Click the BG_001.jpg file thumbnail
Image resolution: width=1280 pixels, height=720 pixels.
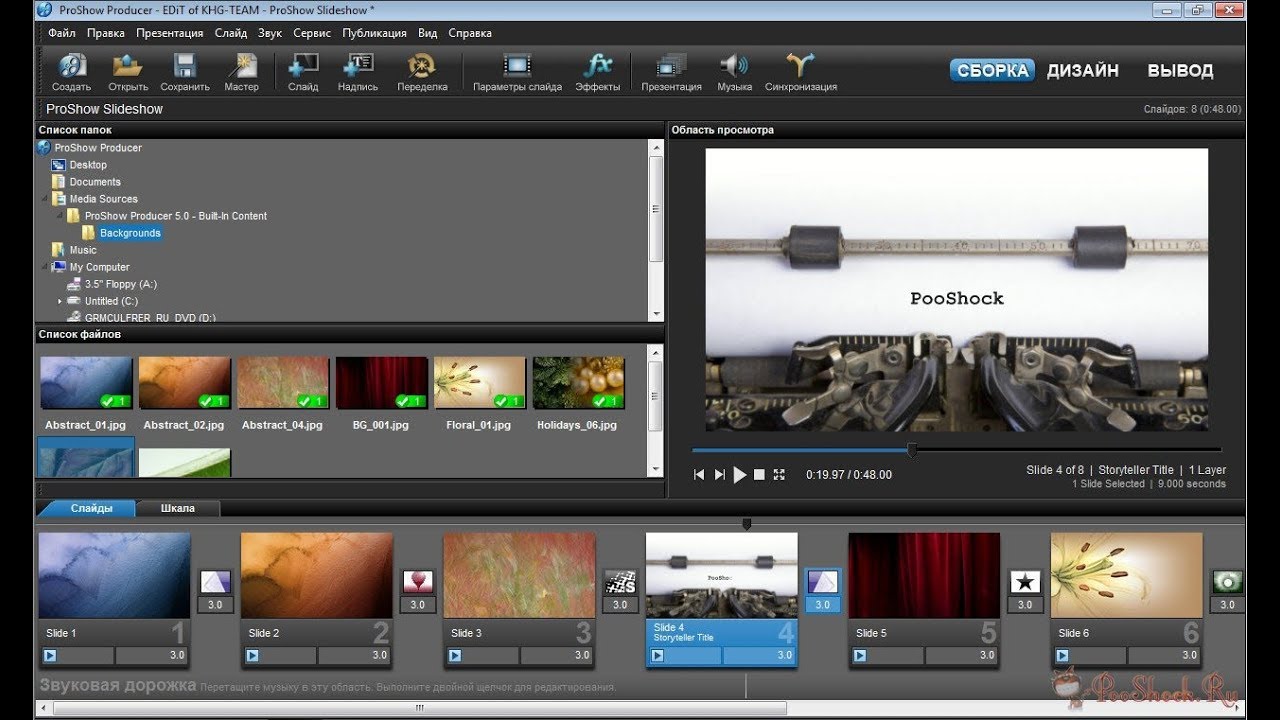381,384
